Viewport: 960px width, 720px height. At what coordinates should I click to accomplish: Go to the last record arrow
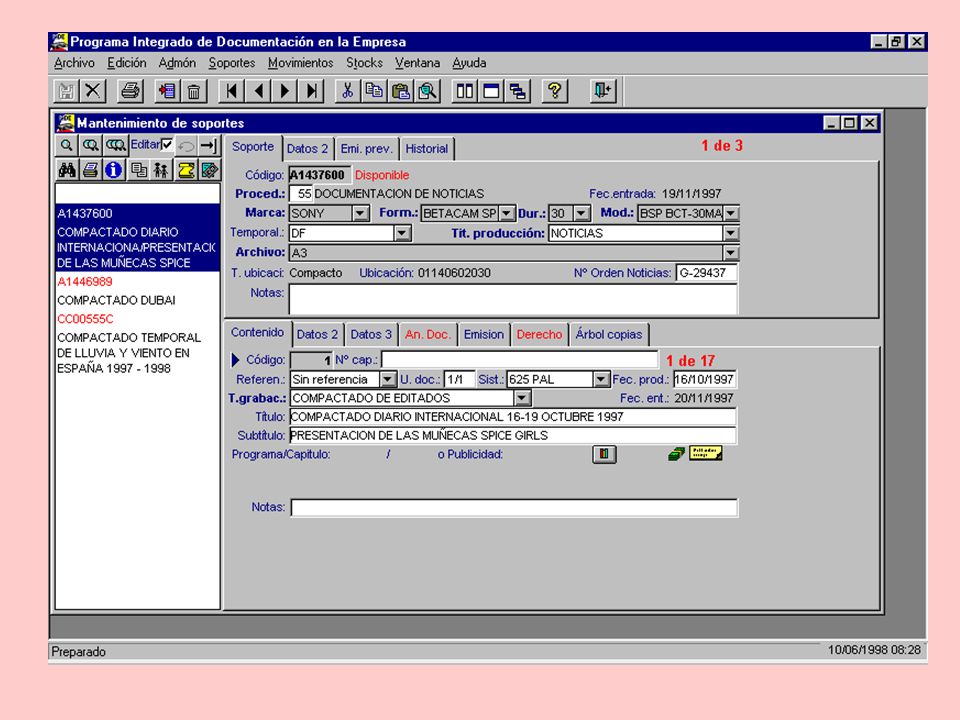click(x=312, y=91)
